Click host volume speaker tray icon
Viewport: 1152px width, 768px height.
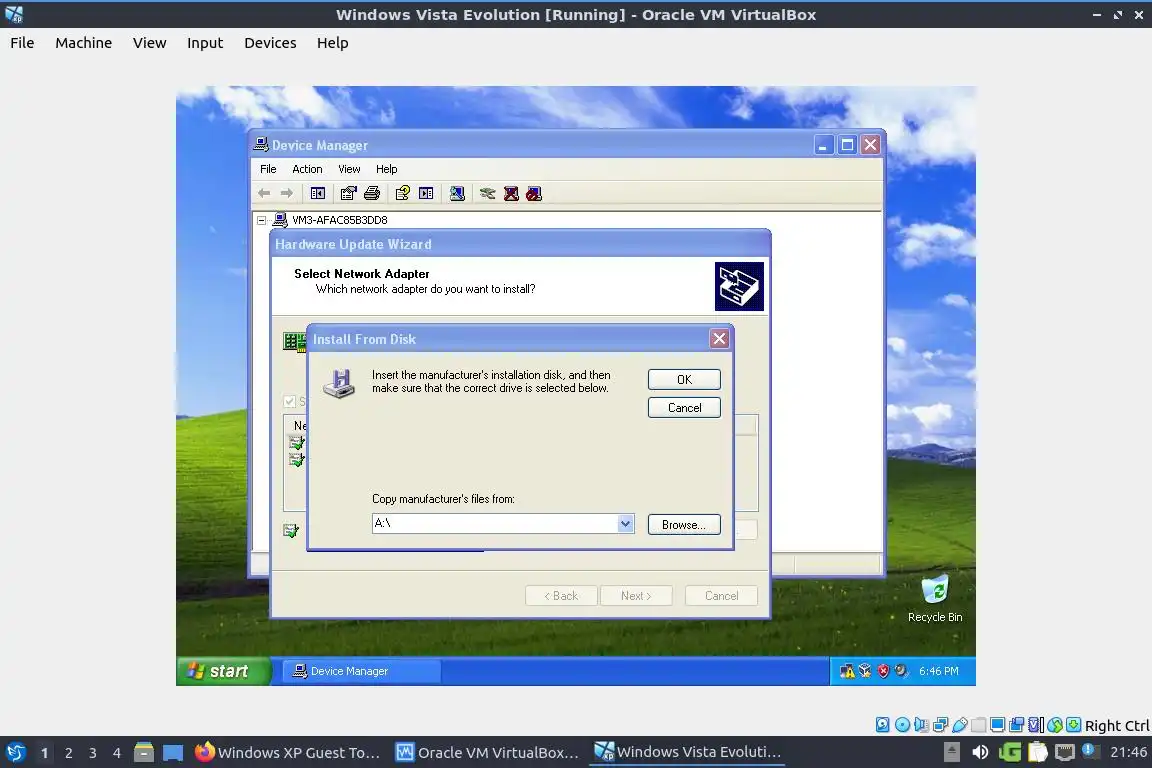pos(980,752)
